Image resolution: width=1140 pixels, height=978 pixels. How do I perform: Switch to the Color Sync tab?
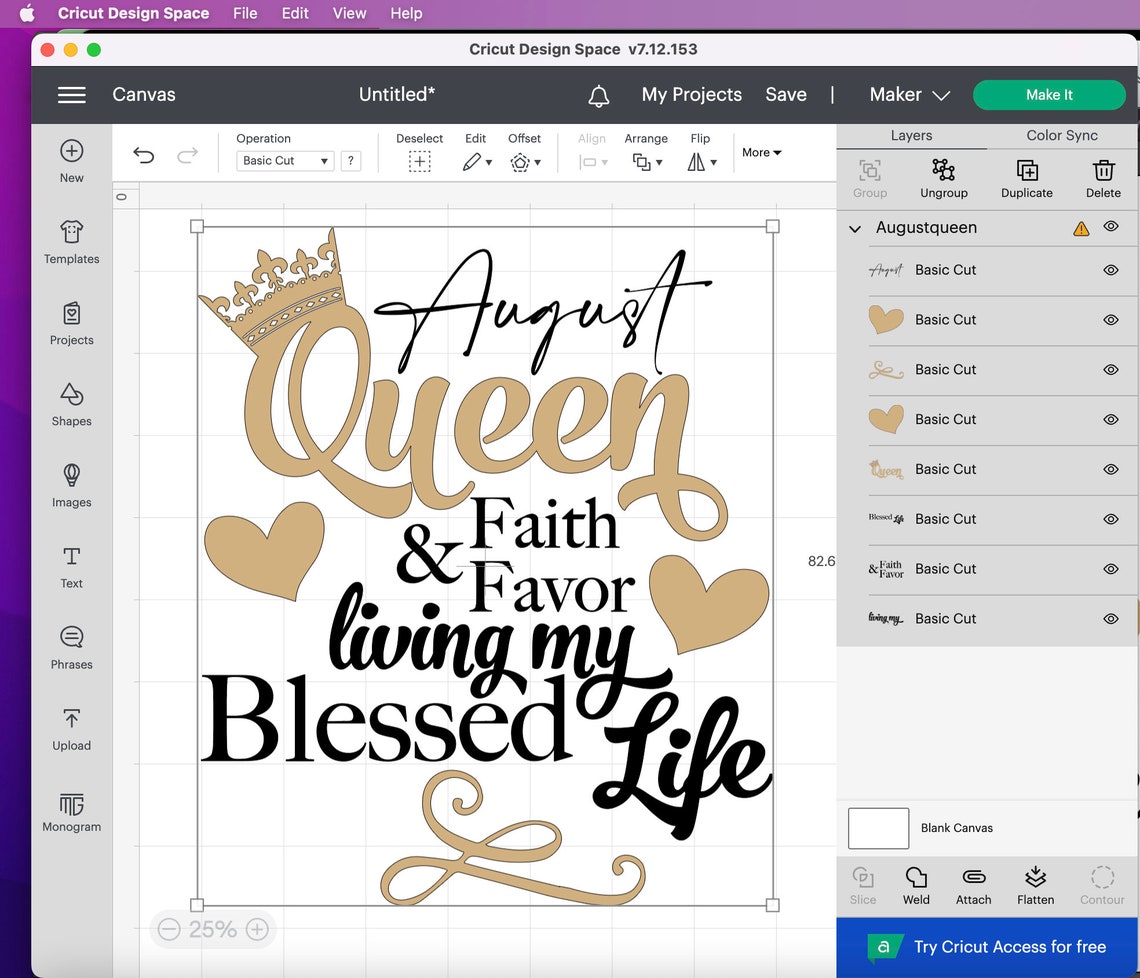coord(1063,135)
